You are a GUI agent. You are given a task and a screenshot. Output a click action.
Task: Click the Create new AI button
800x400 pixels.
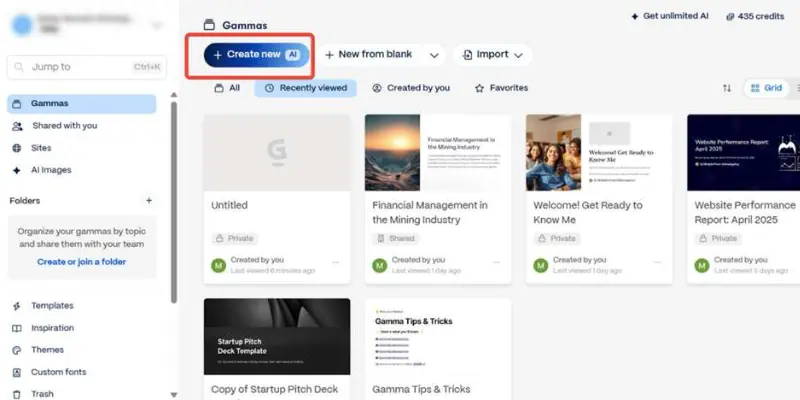click(x=257, y=55)
